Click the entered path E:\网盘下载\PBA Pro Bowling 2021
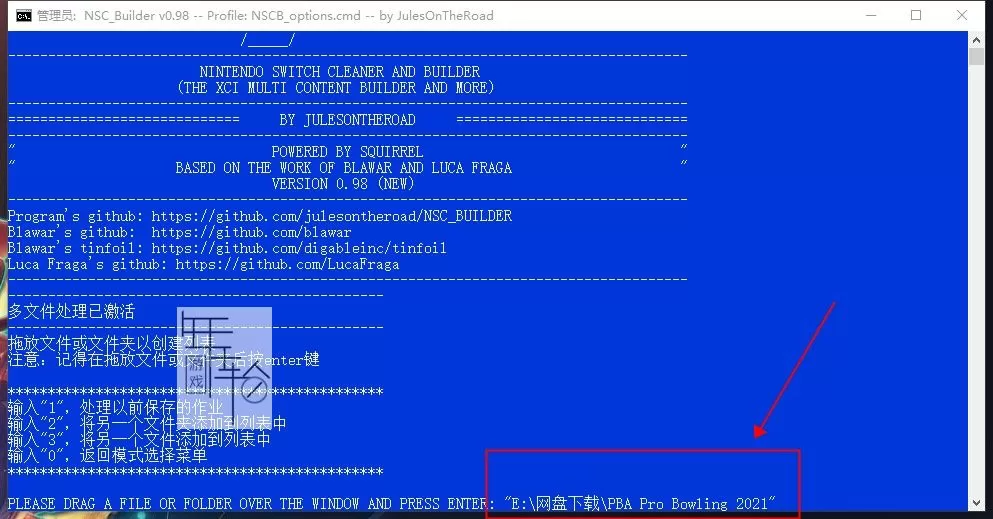Screen dimensions: 993x519 point(640,503)
